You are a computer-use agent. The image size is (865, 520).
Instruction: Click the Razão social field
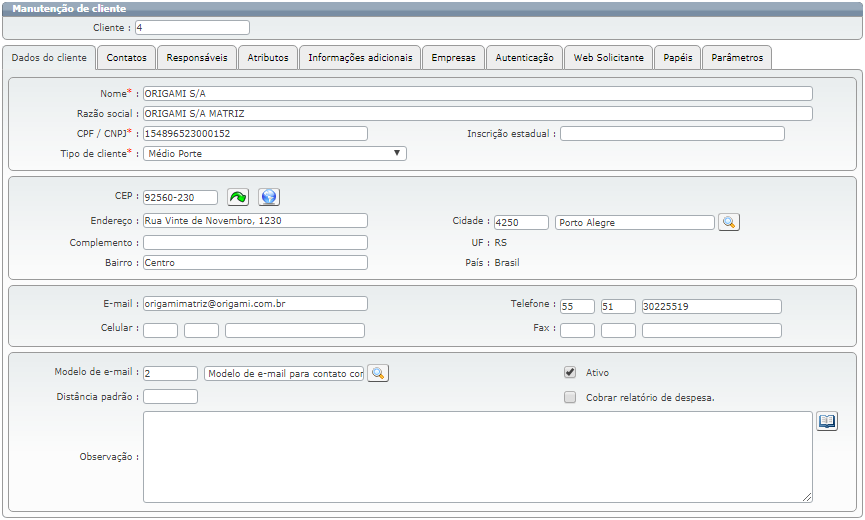pyautogui.click(x=478, y=114)
